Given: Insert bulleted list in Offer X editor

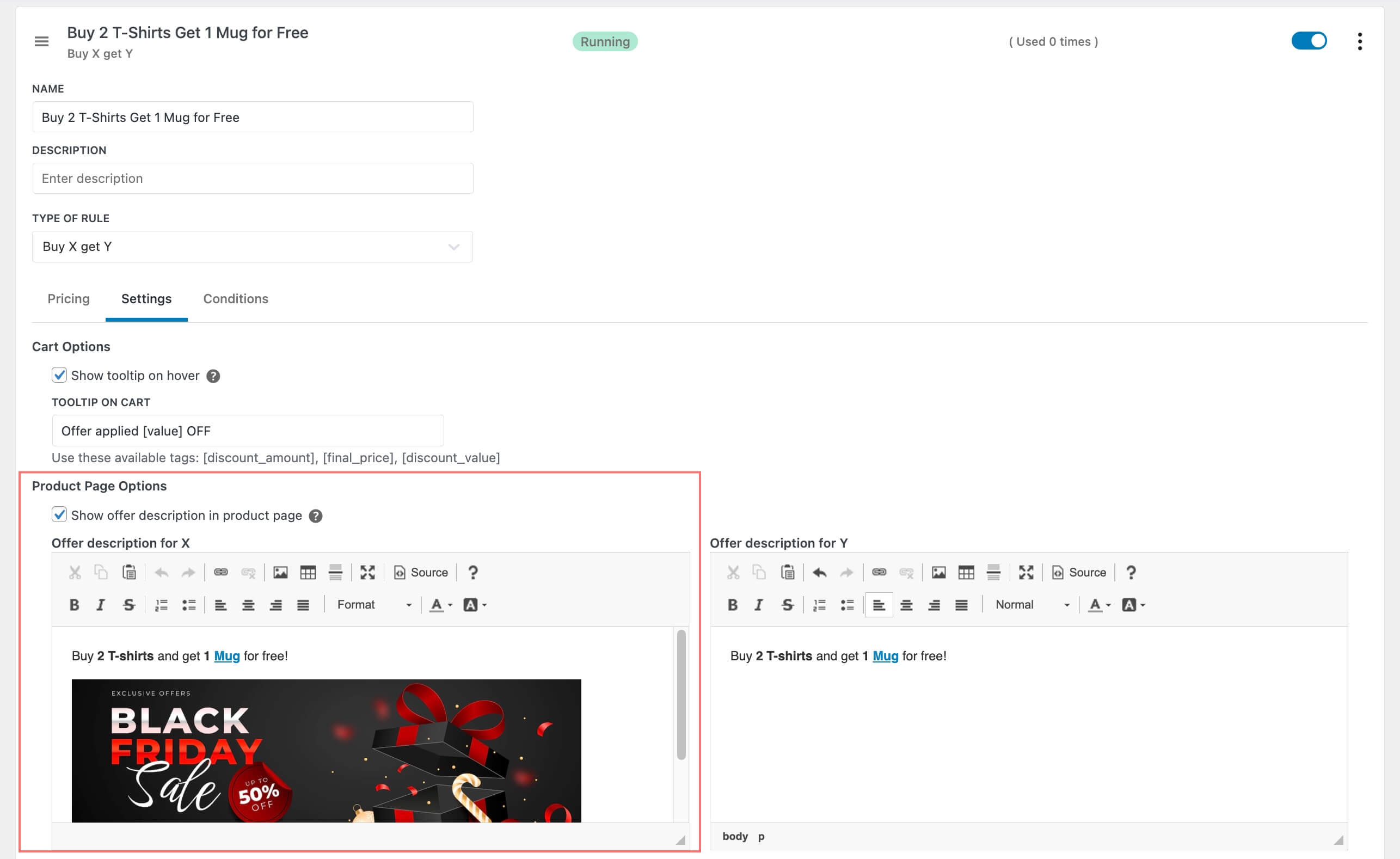Looking at the screenshot, I should [189, 604].
